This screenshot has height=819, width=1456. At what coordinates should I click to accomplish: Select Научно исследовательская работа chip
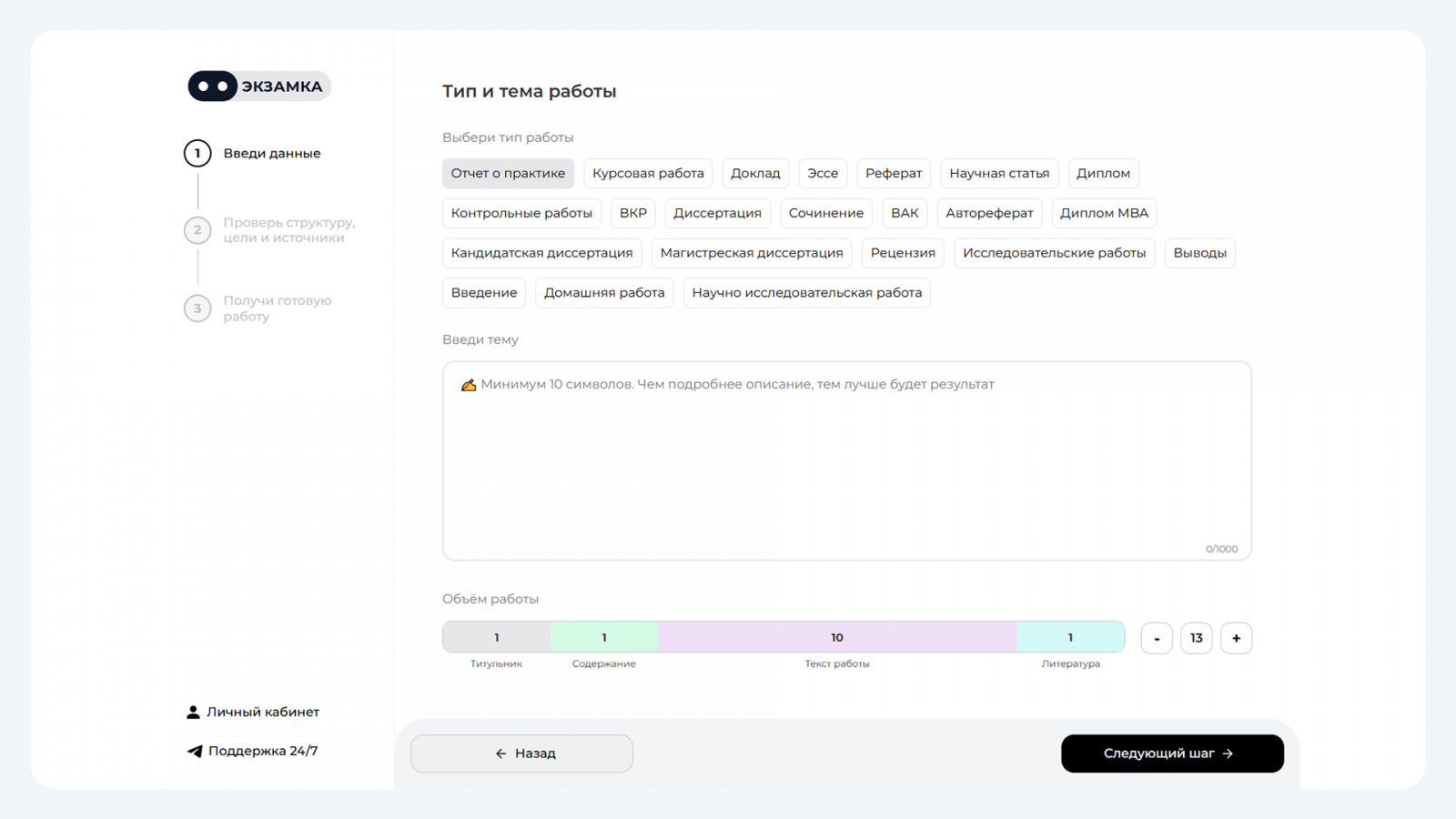(806, 293)
